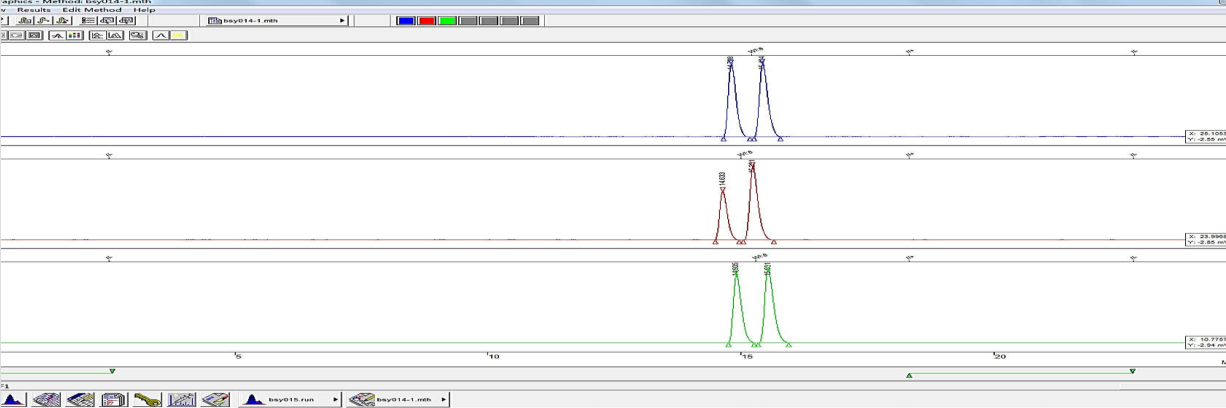Viewport: 1226px width, 408px height.
Task: Open the Help menu
Action: [144, 10]
